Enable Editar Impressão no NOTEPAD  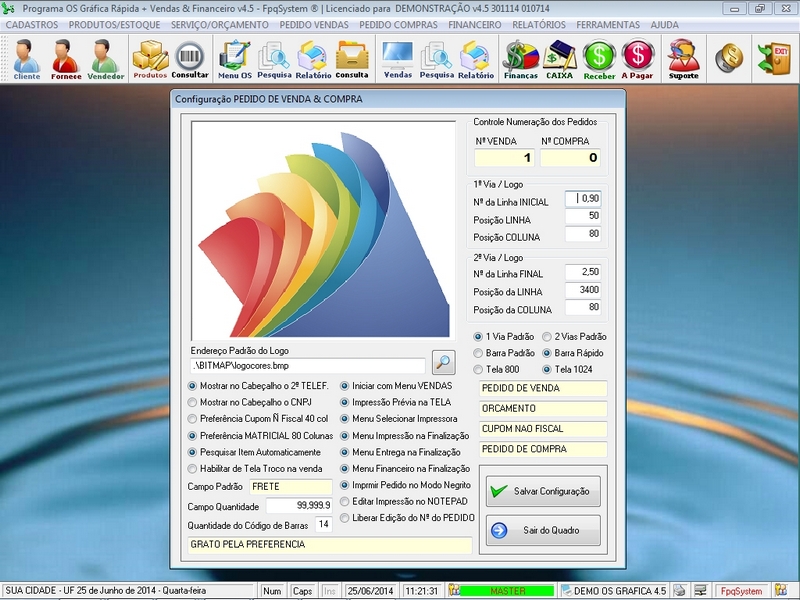pos(345,501)
